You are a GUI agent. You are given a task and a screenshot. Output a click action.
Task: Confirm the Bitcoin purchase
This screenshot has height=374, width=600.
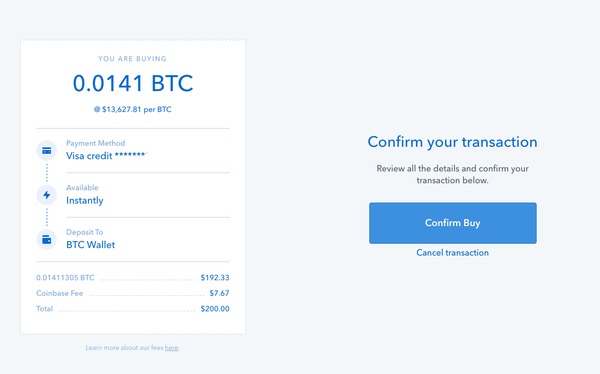(453, 223)
